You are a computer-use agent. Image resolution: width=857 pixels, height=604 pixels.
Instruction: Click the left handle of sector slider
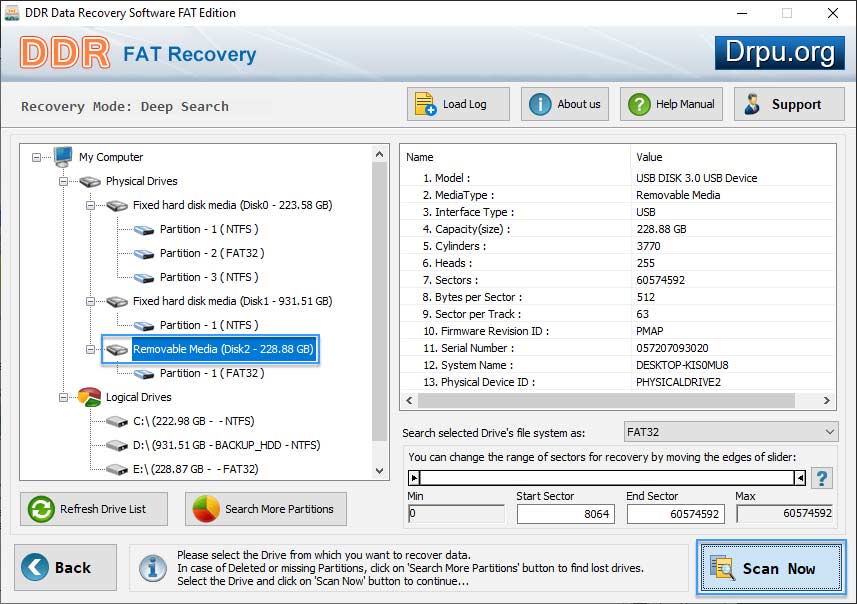[x=414, y=478]
